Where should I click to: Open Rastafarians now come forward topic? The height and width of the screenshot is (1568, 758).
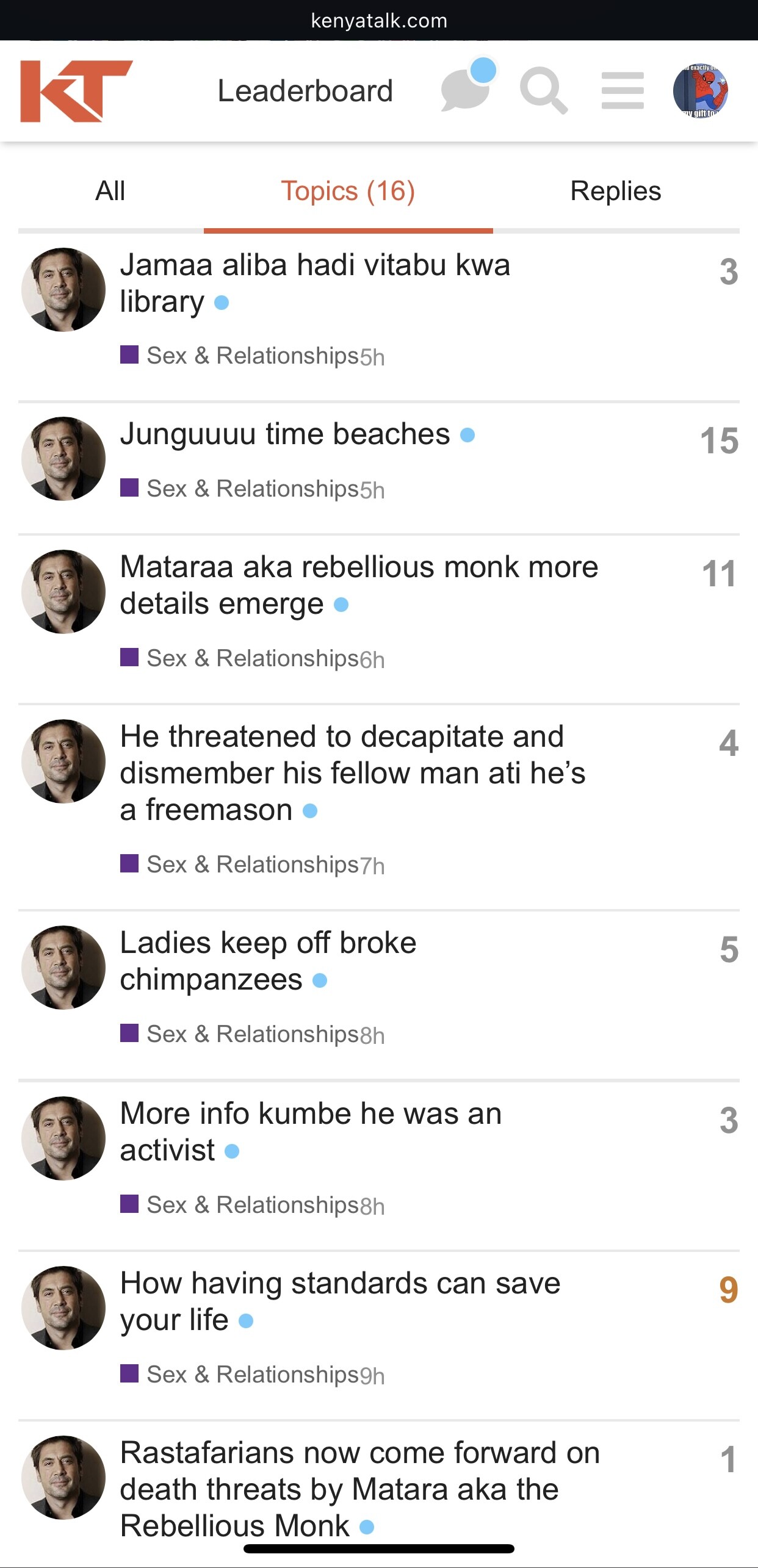(x=359, y=1489)
